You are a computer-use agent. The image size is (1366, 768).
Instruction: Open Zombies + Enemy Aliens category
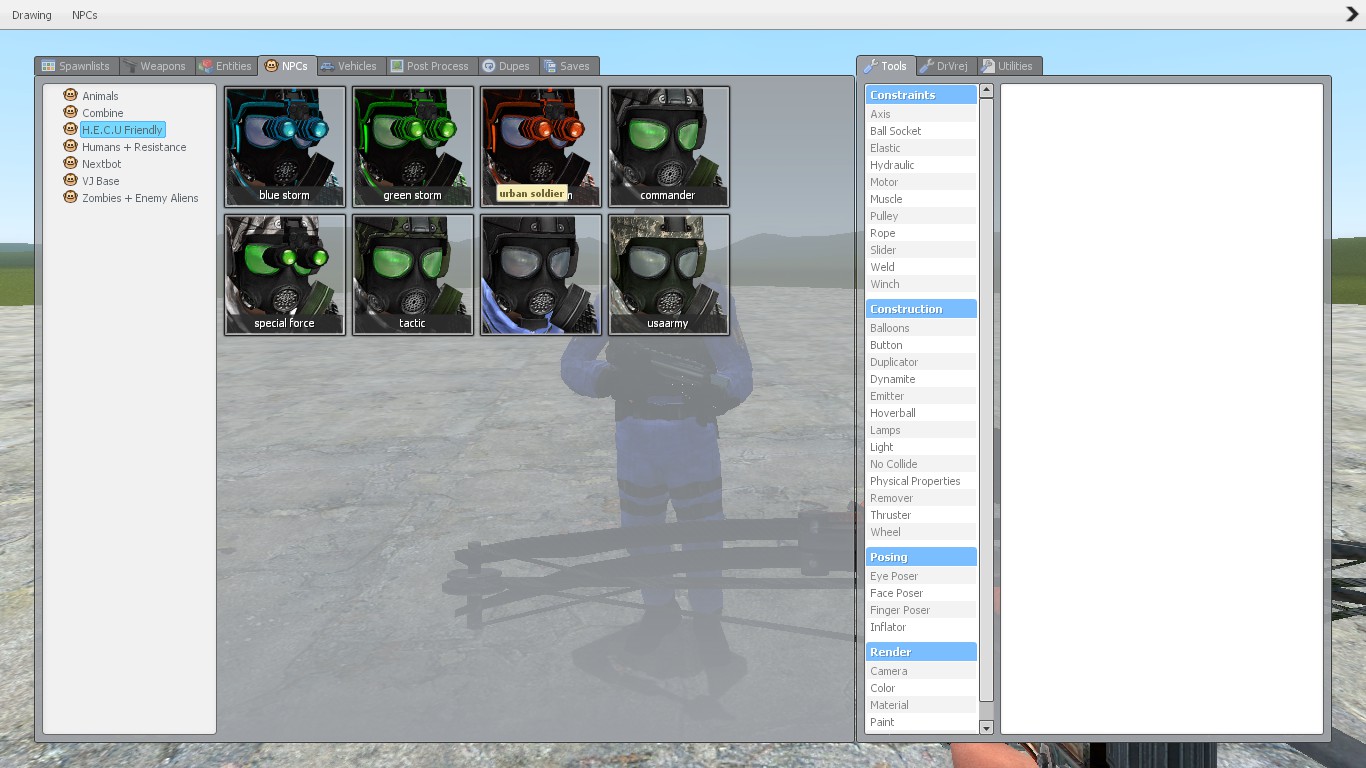[140, 198]
